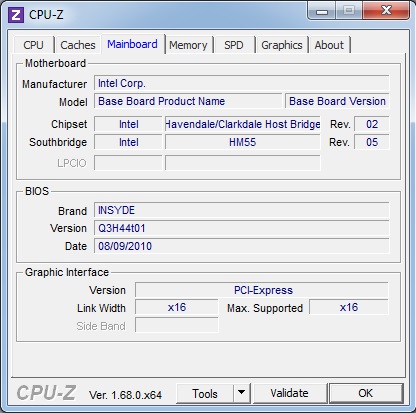
Task: Open the Caches tab
Action: pos(78,45)
